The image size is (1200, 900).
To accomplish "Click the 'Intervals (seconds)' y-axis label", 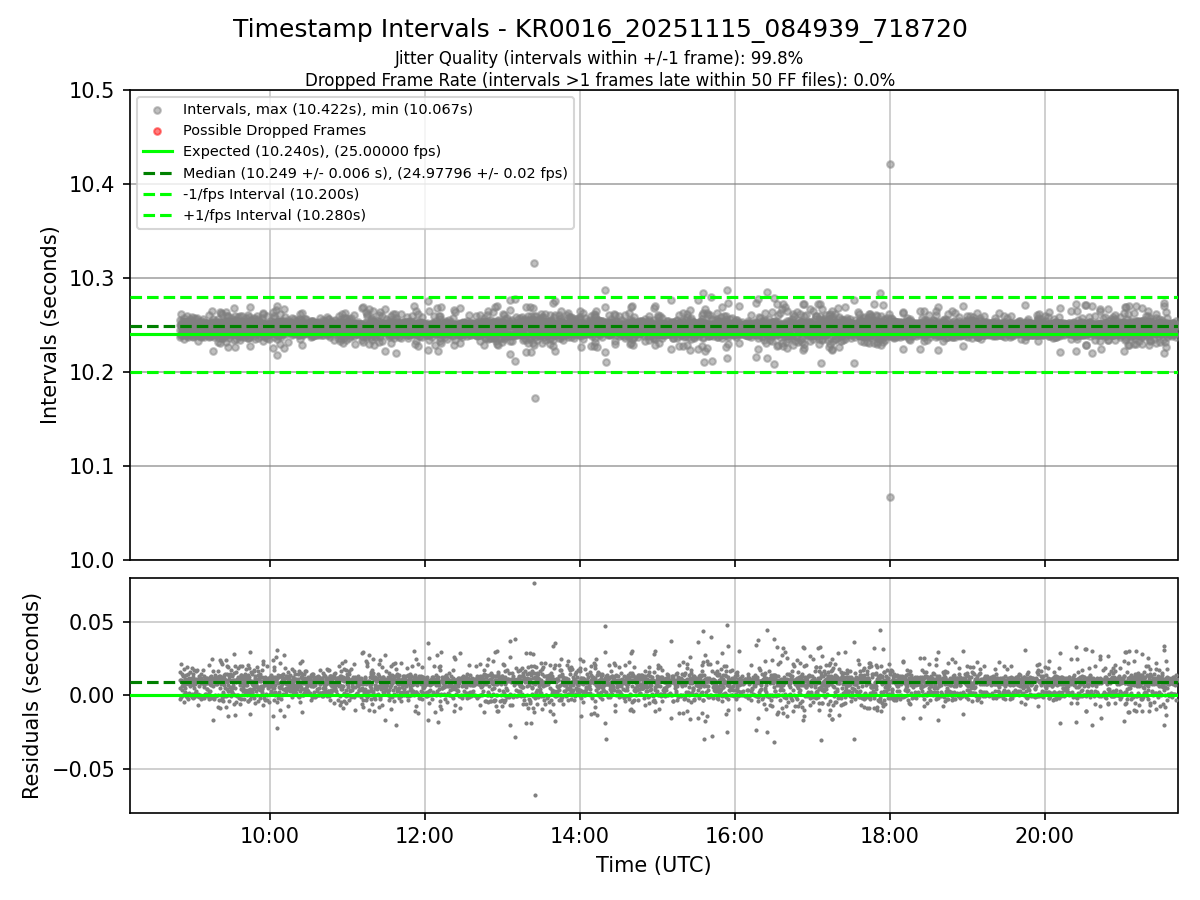I will 50,325.
